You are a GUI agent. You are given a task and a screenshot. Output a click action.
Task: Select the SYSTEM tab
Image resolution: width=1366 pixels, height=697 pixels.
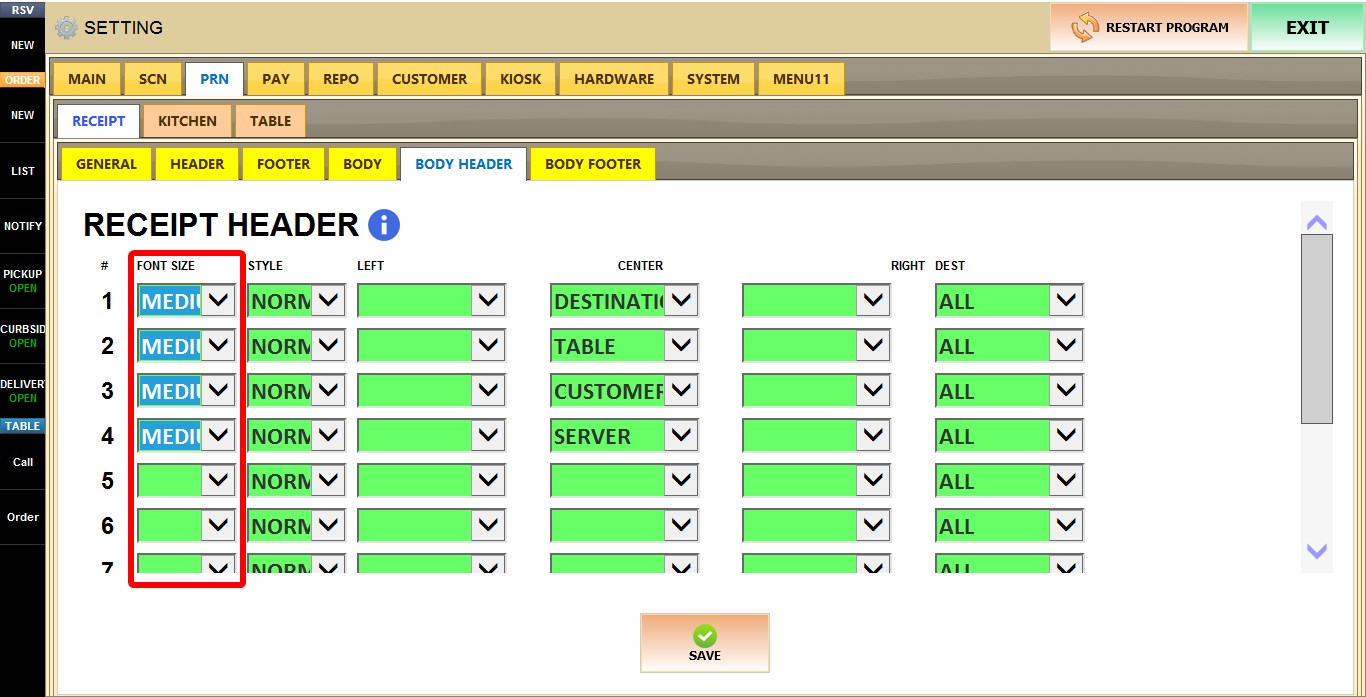pyautogui.click(x=713, y=79)
